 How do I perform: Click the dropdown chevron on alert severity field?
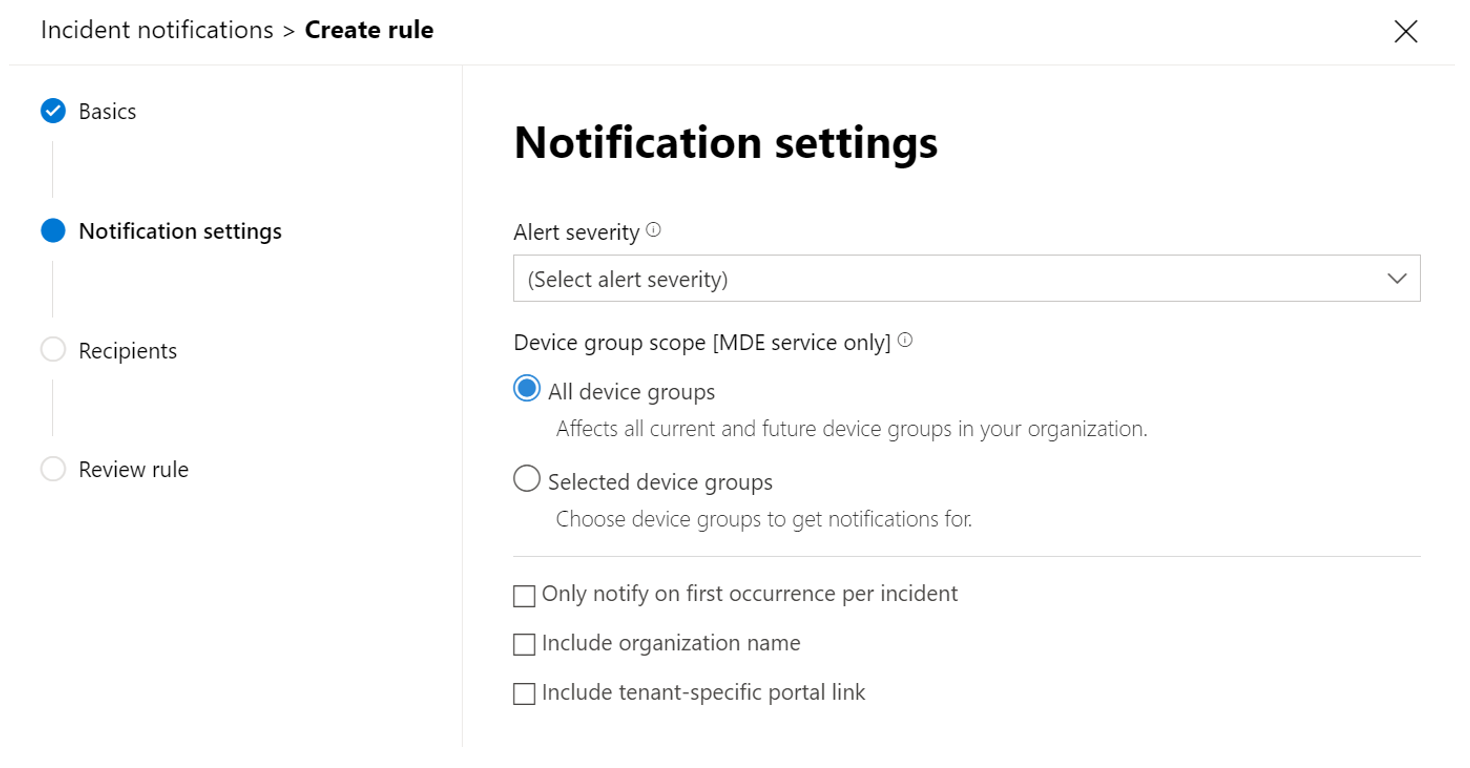pos(1396,278)
